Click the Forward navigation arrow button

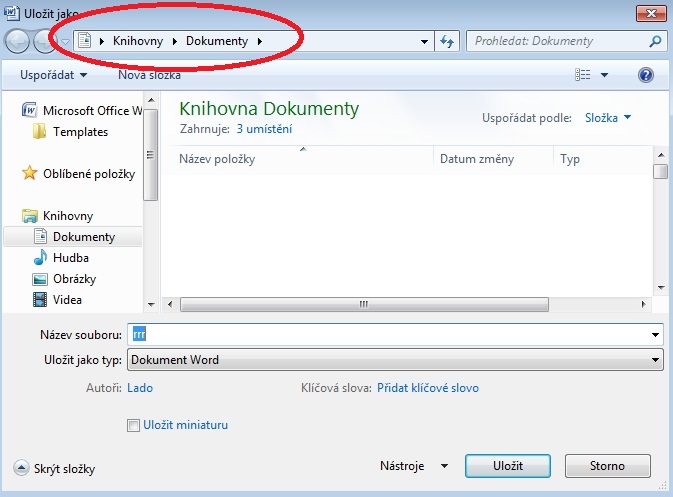point(45,42)
